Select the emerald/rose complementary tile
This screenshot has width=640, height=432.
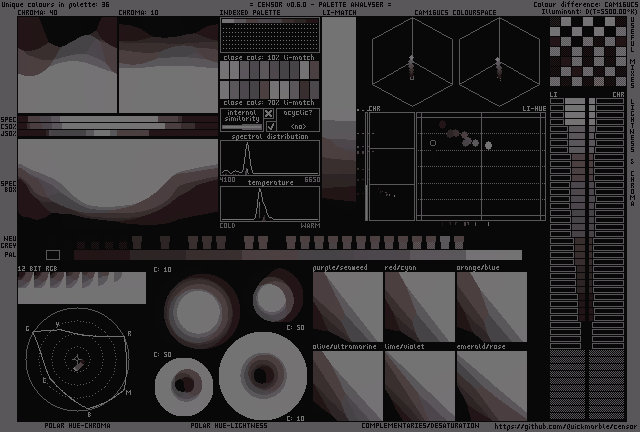coord(491,385)
